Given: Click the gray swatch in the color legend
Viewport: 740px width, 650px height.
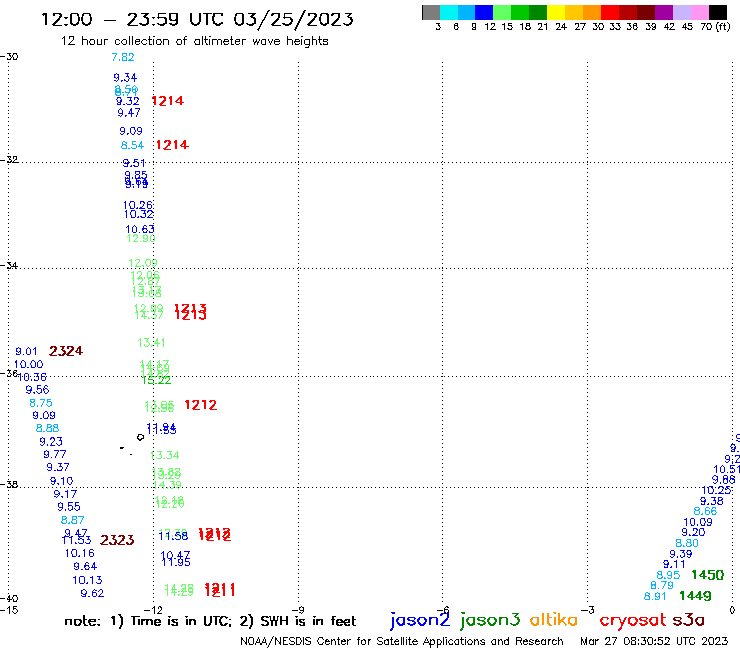Looking at the screenshot, I should [431, 12].
